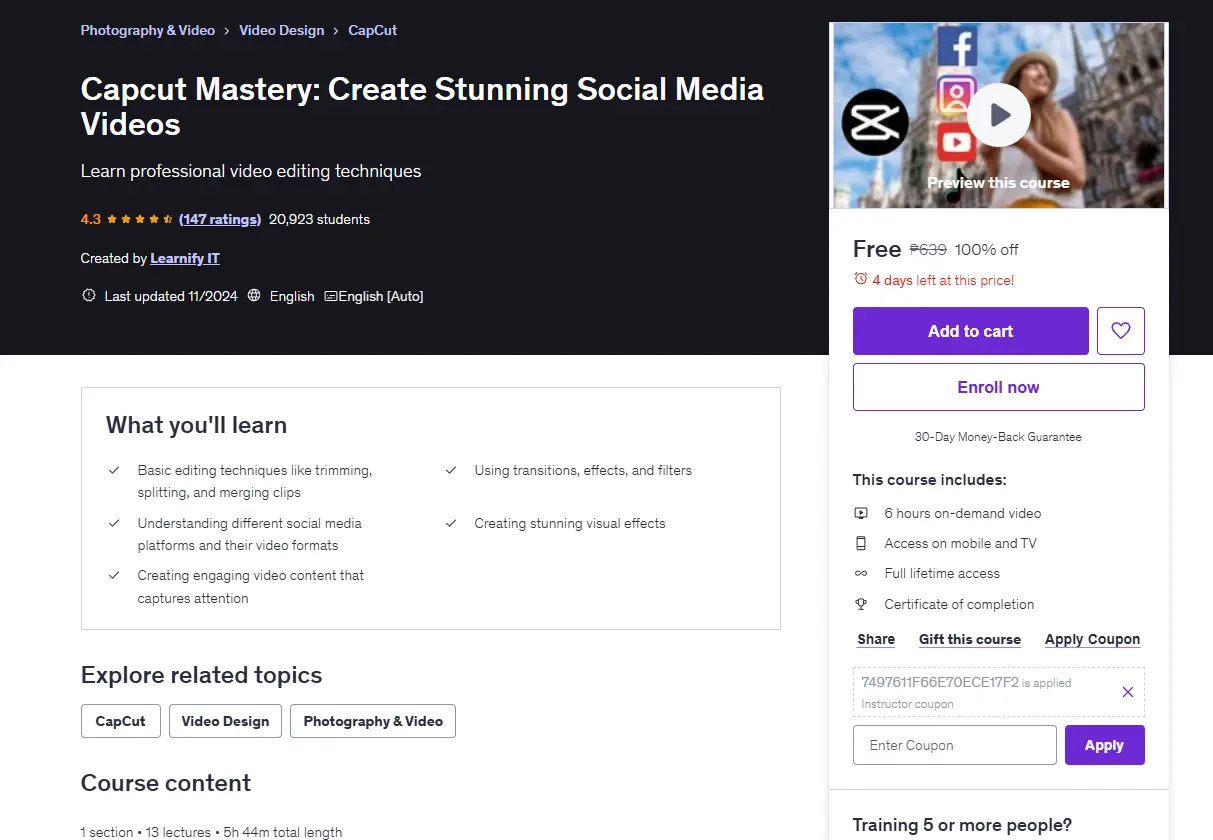Select the Video Design topic chip

click(225, 721)
